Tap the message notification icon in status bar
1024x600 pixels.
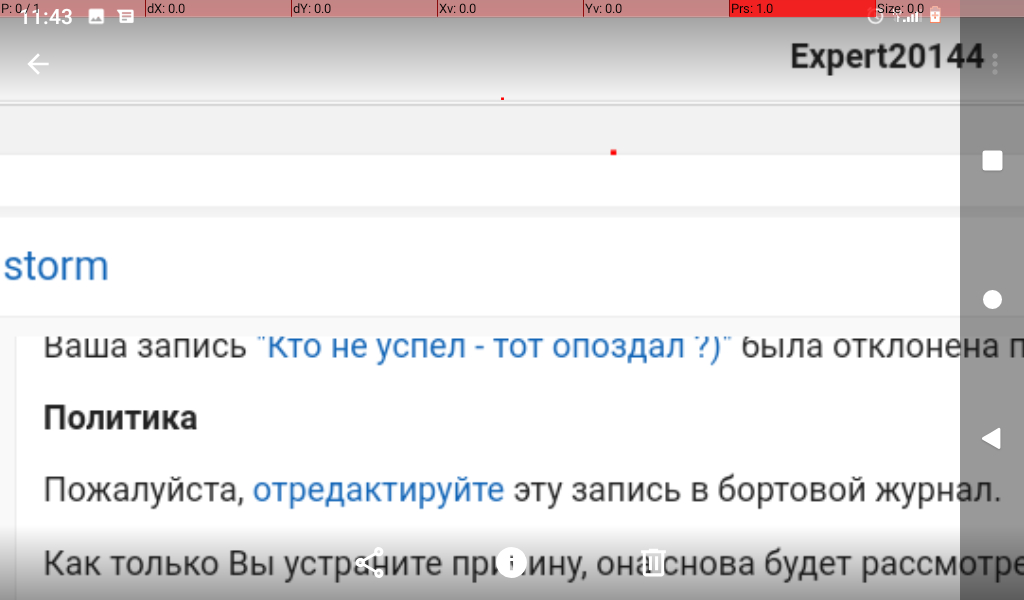click(x=126, y=16)
